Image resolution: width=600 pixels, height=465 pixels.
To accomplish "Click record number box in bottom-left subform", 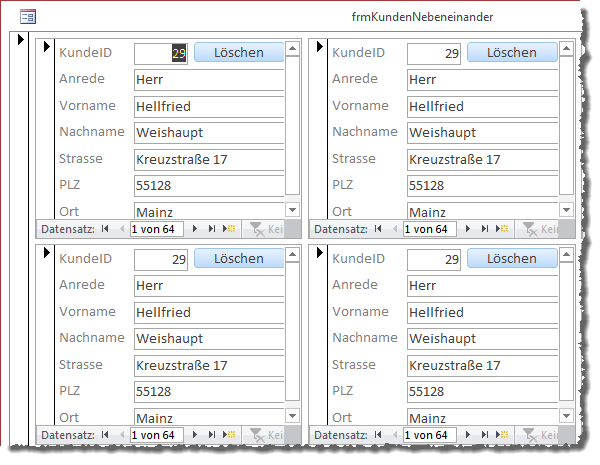I will pos(157,435).
